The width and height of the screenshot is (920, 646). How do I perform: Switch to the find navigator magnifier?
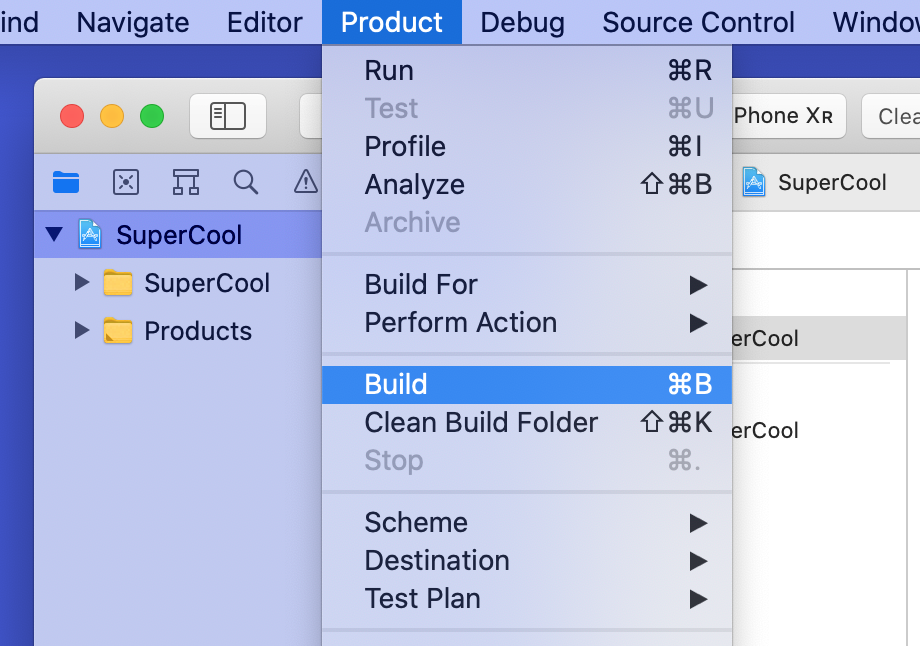click(x=246, y=181)
